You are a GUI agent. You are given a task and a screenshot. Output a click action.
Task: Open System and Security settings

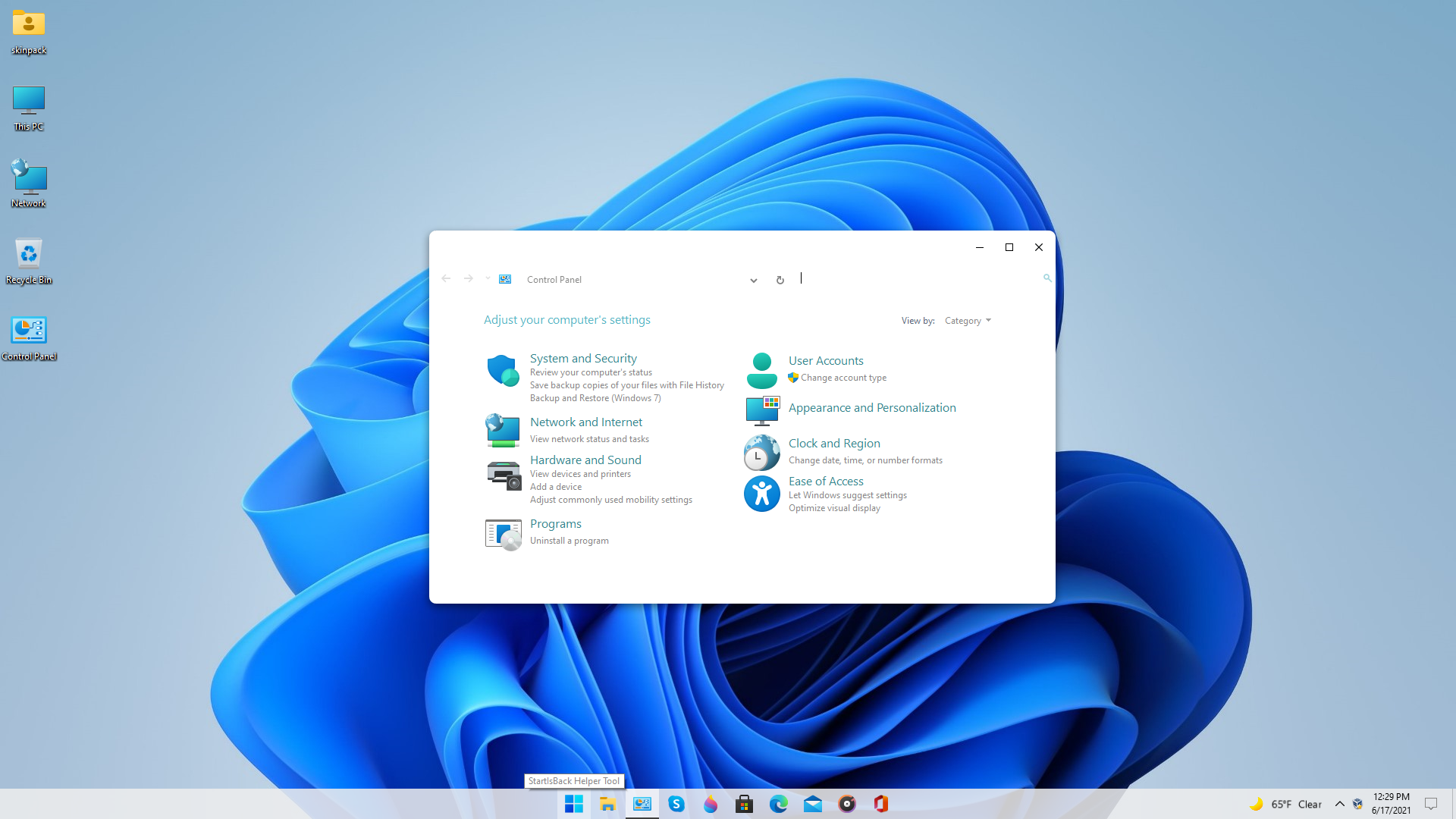pos(583,358)
